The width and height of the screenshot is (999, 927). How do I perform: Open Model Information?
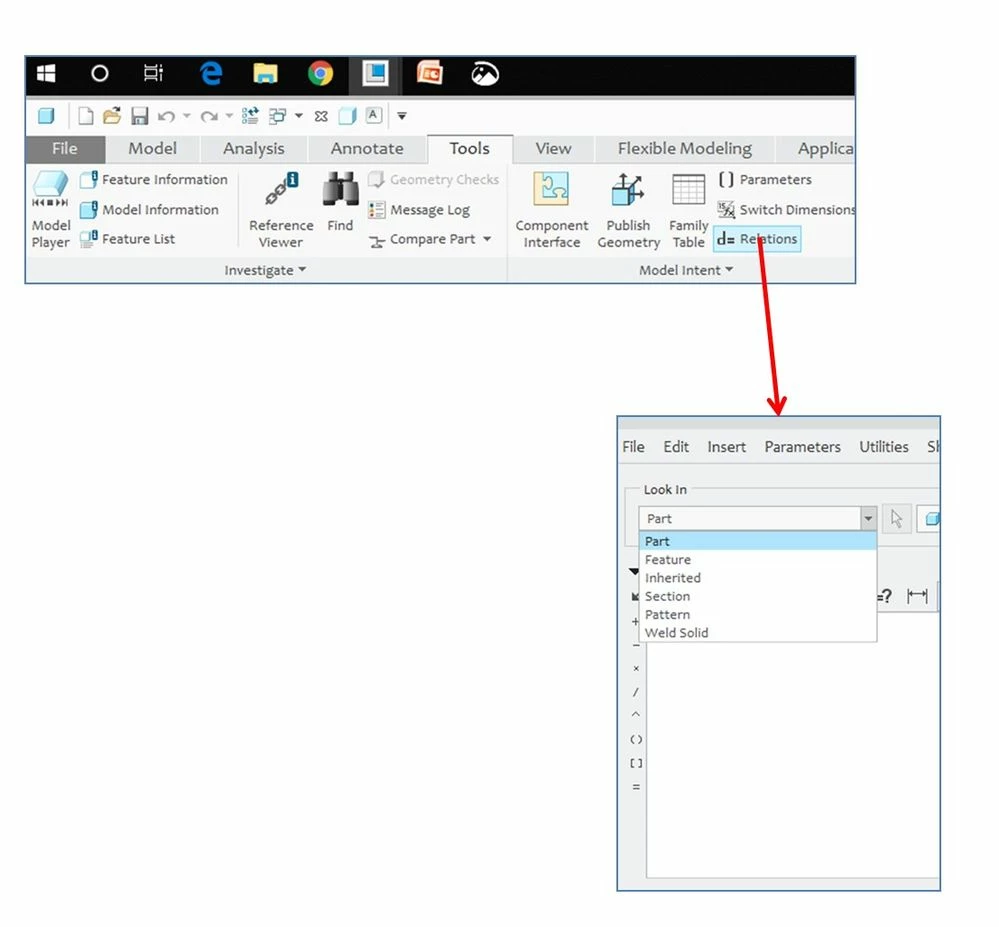click(149, 210)
